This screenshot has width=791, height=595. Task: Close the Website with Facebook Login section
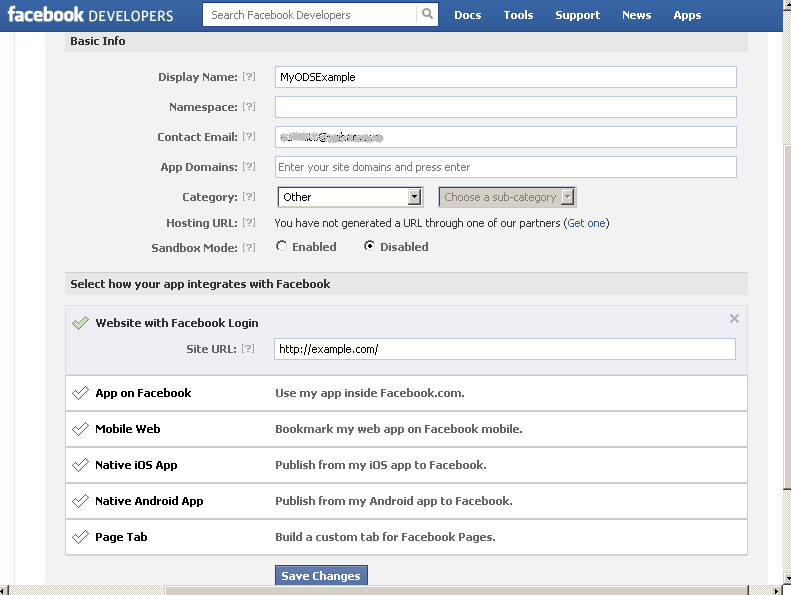tap(734, 319)
